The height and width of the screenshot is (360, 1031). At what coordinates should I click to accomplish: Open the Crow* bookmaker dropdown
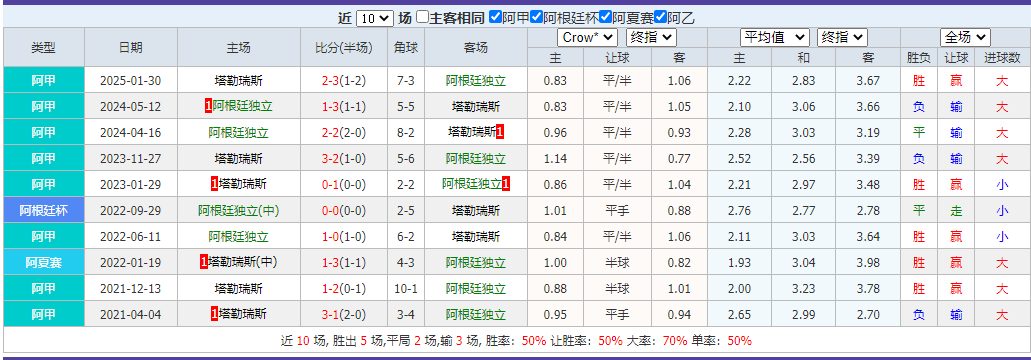pos(587,37)
